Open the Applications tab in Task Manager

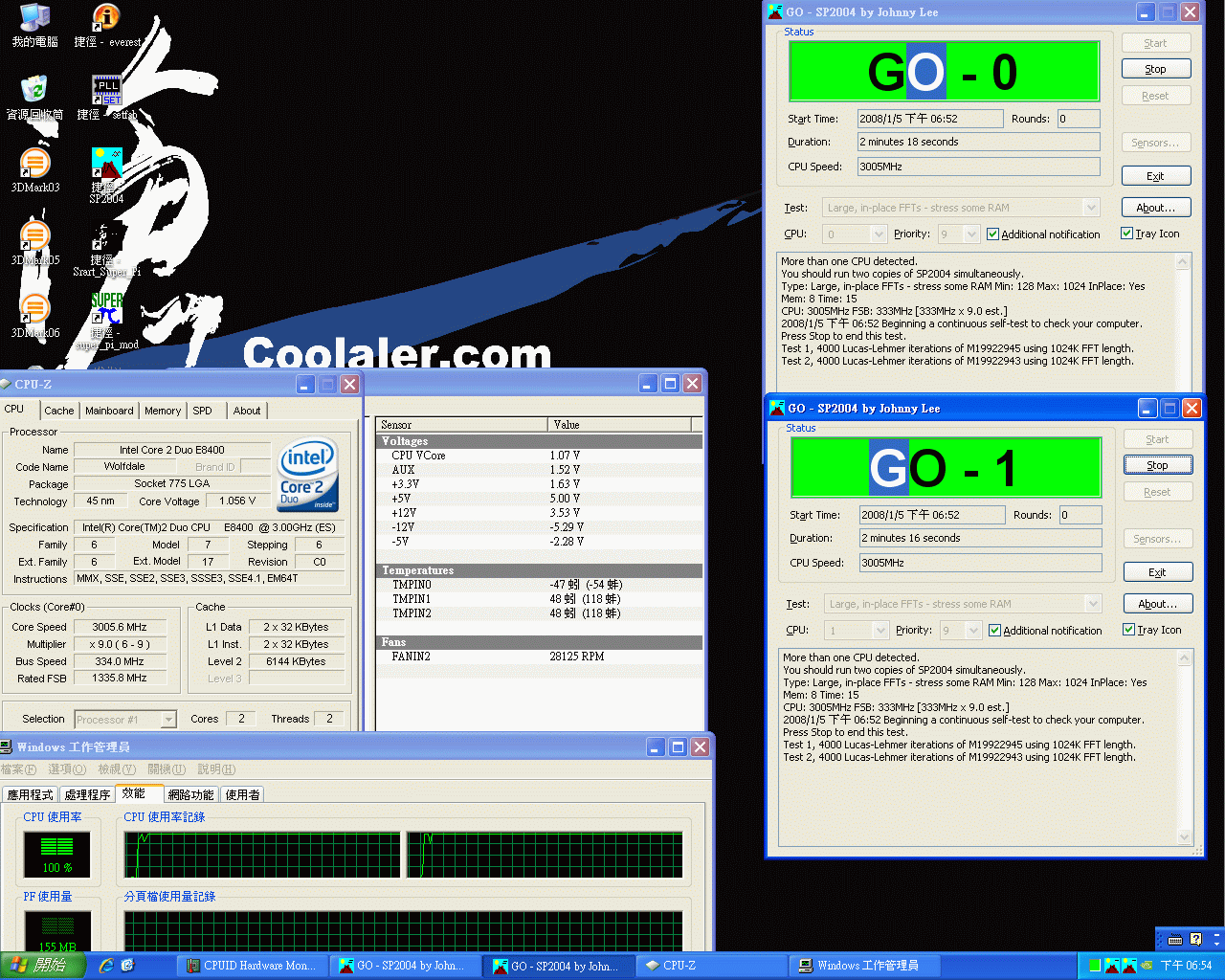31,794
